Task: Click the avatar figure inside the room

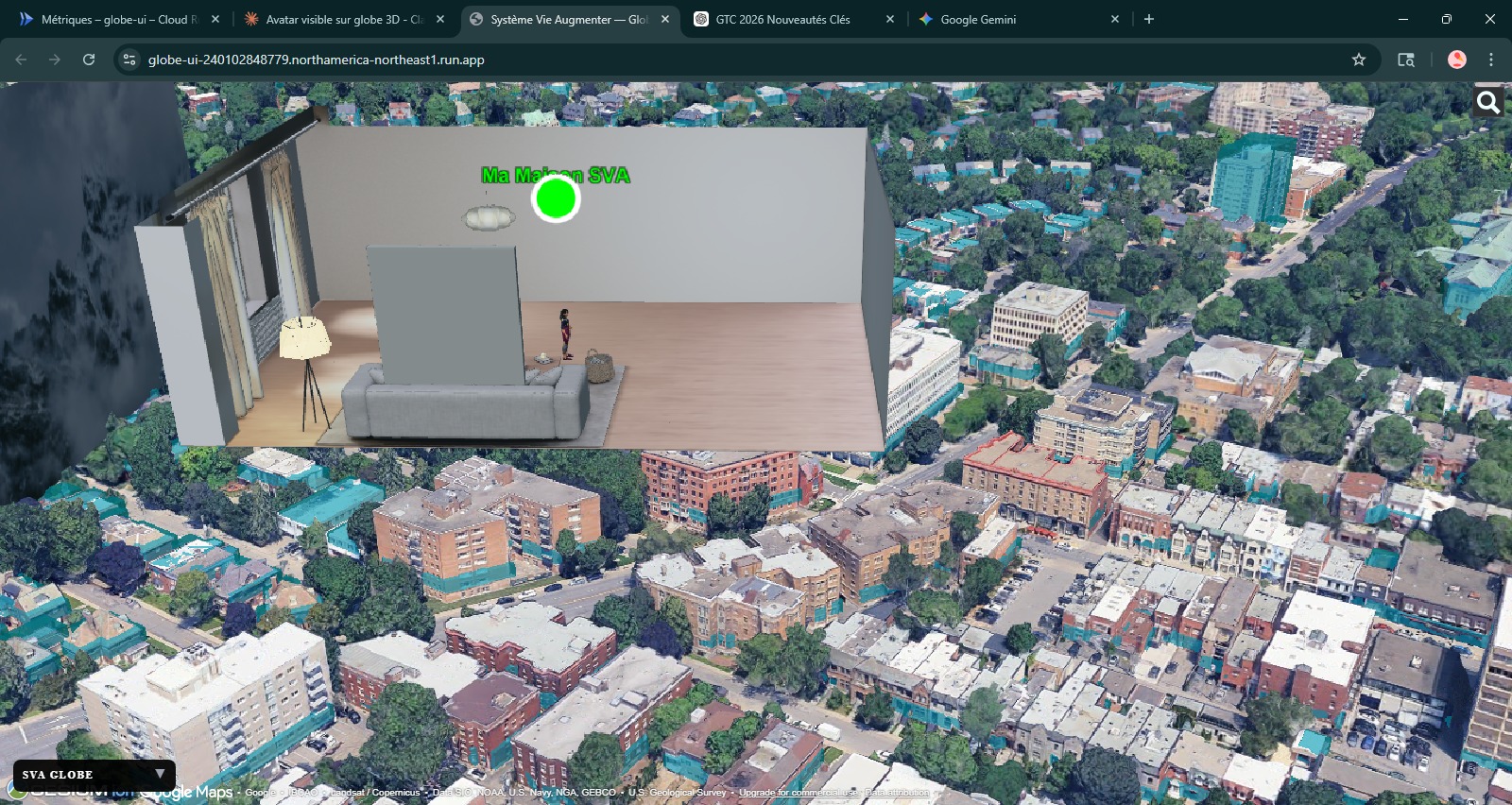Action: click(x=565, y=334)
